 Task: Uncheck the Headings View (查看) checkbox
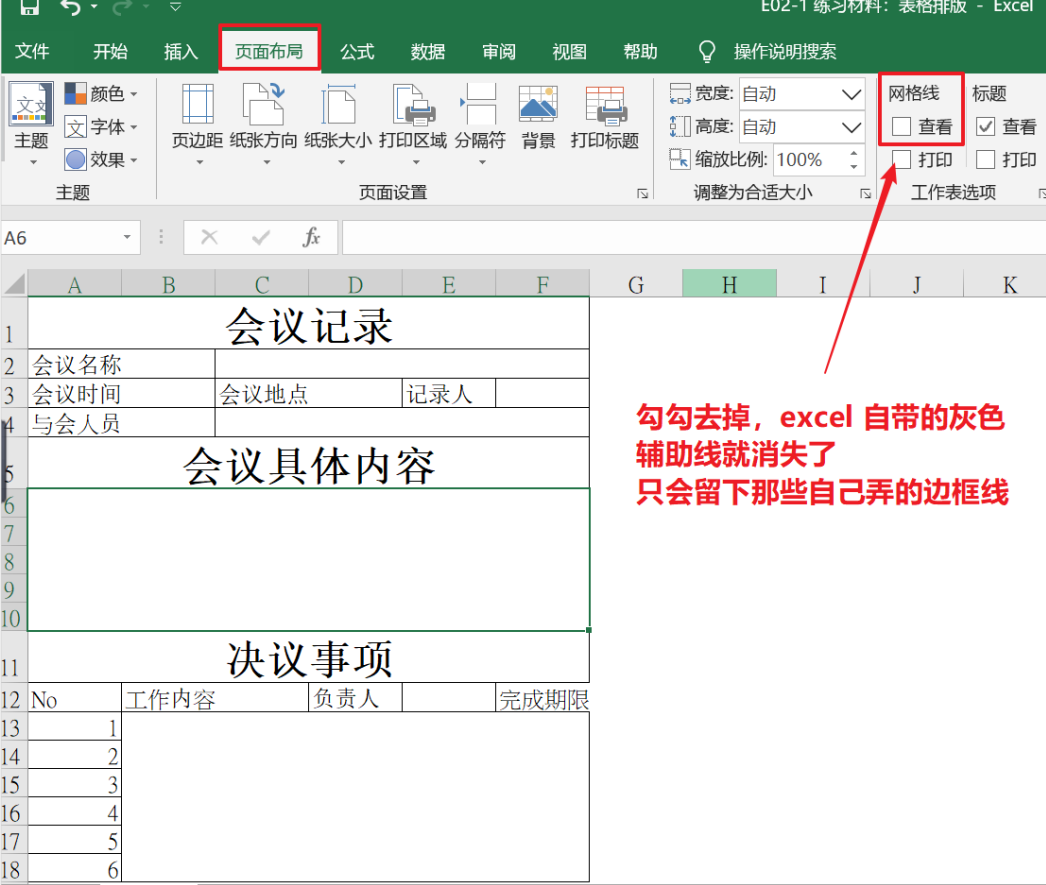coord(985,127)
